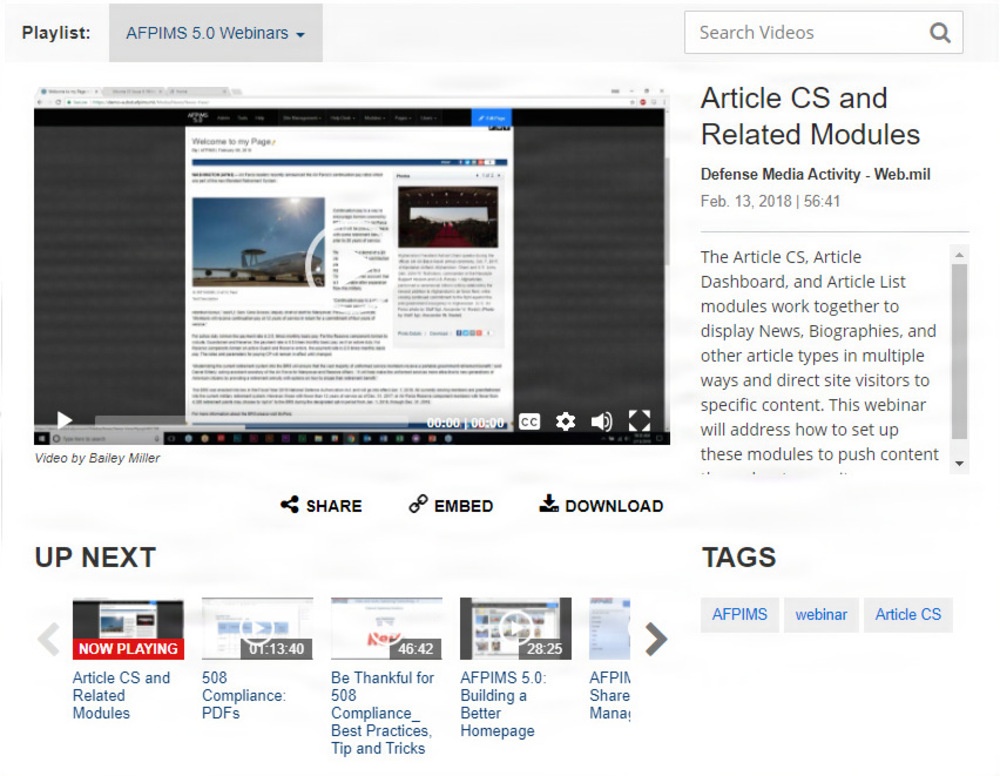1000x776 pixels.
Task: Open the 28:25 Building a Better Homepage thumbnail
Action: coord(516,628)
